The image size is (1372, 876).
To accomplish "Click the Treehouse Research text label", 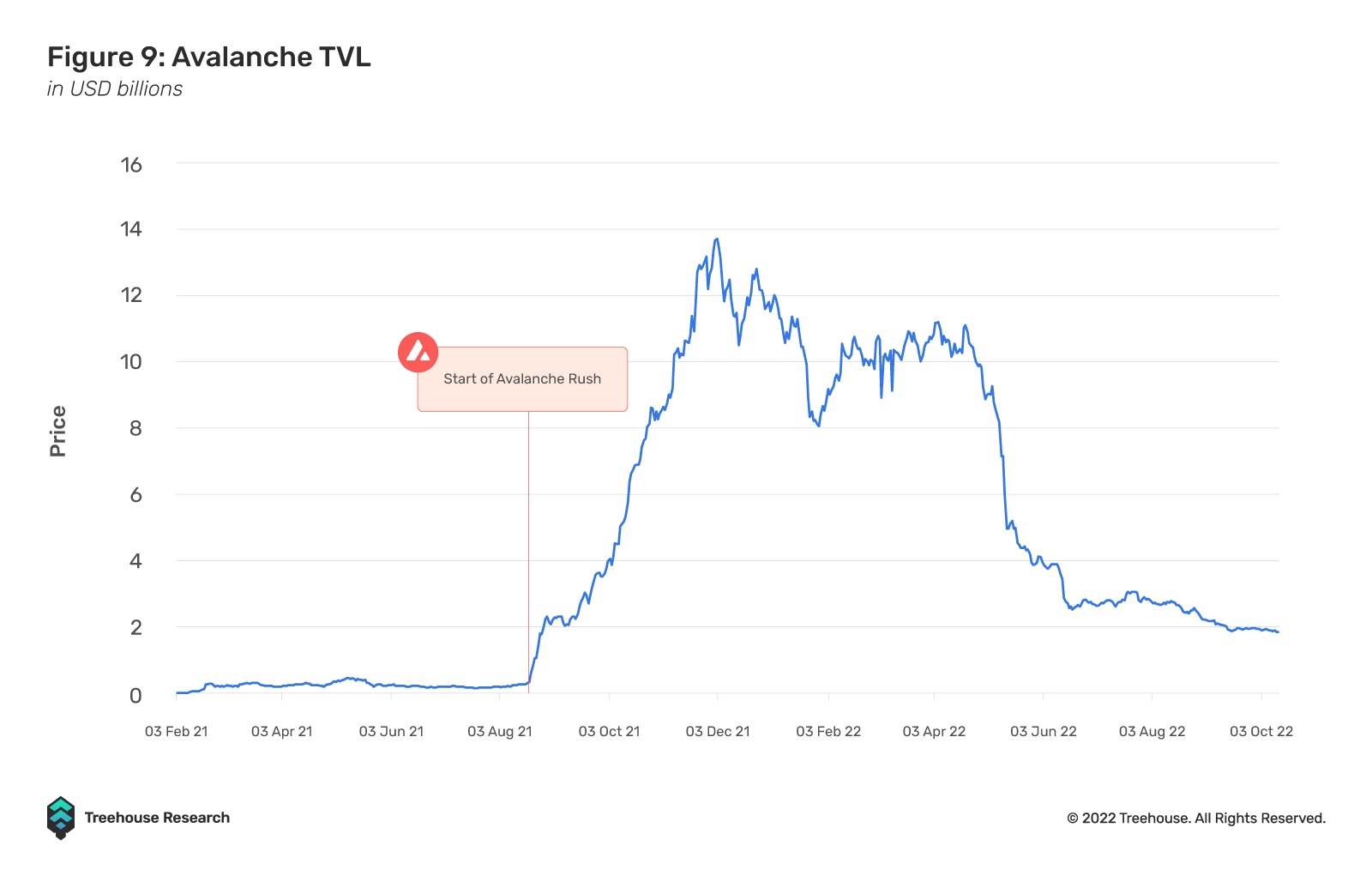I will [157, 818].
